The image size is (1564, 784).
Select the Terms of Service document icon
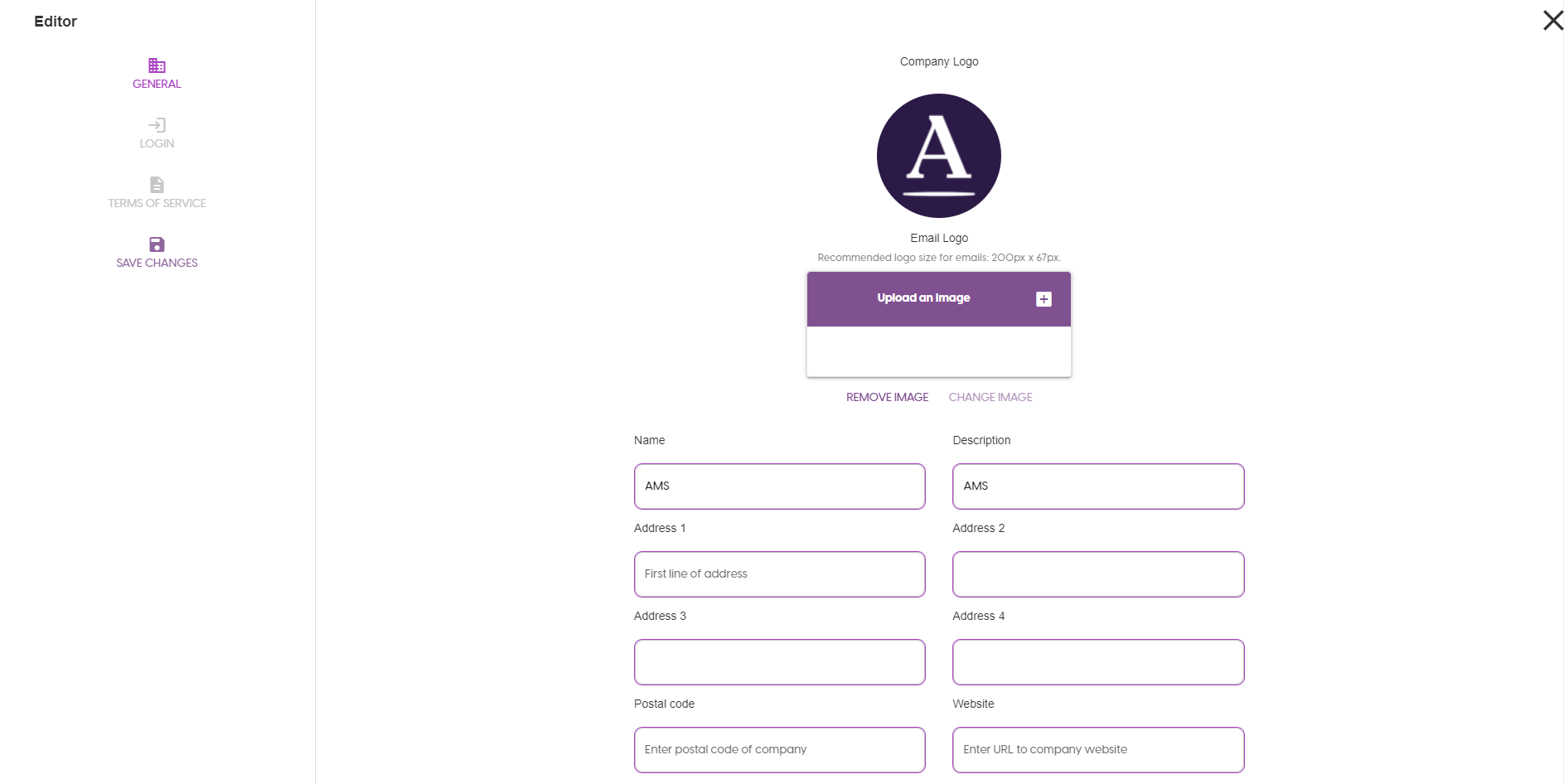pyautogui.click(x=157, y=185)
